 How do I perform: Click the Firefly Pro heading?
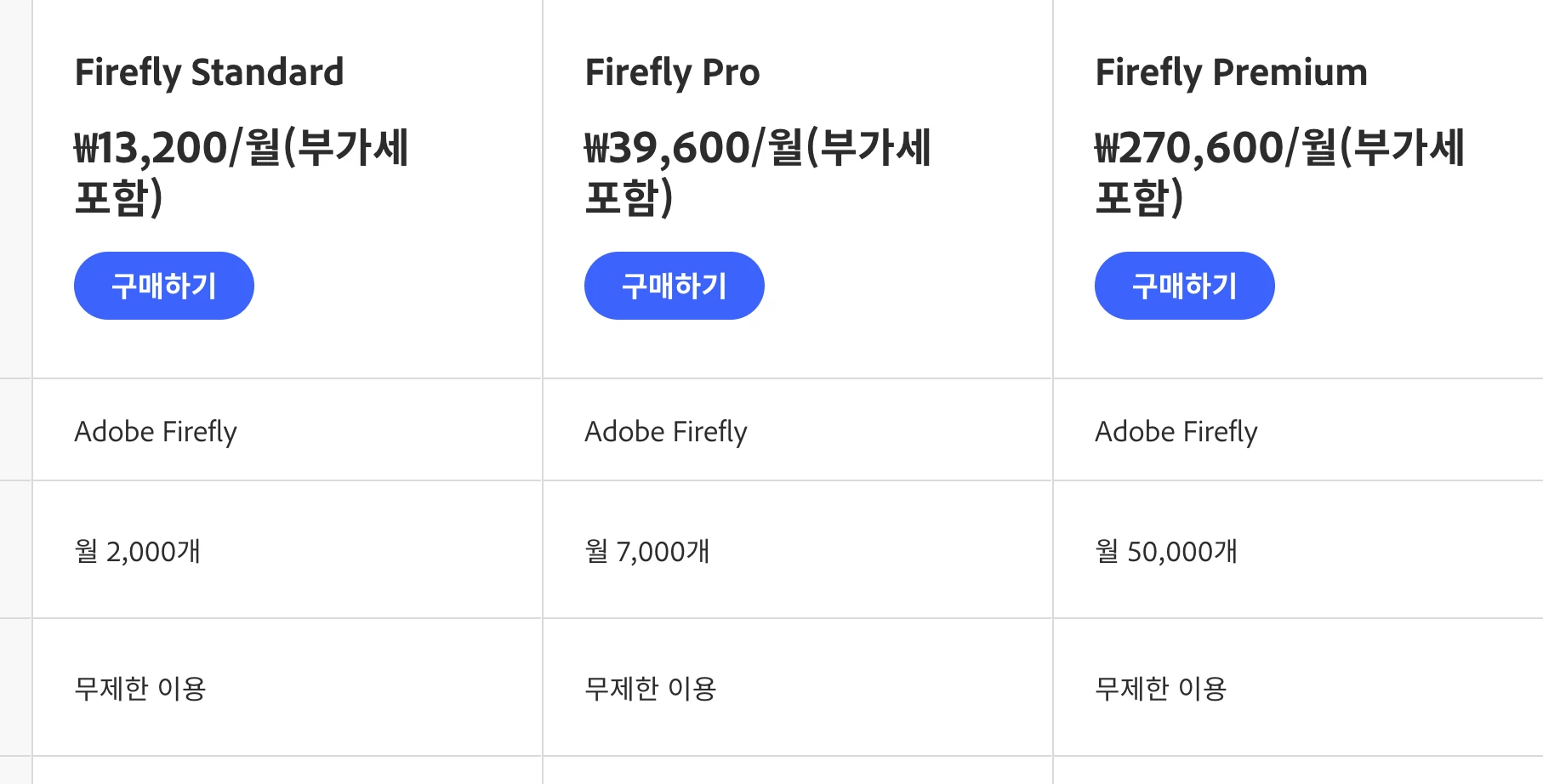coord(672,72)
